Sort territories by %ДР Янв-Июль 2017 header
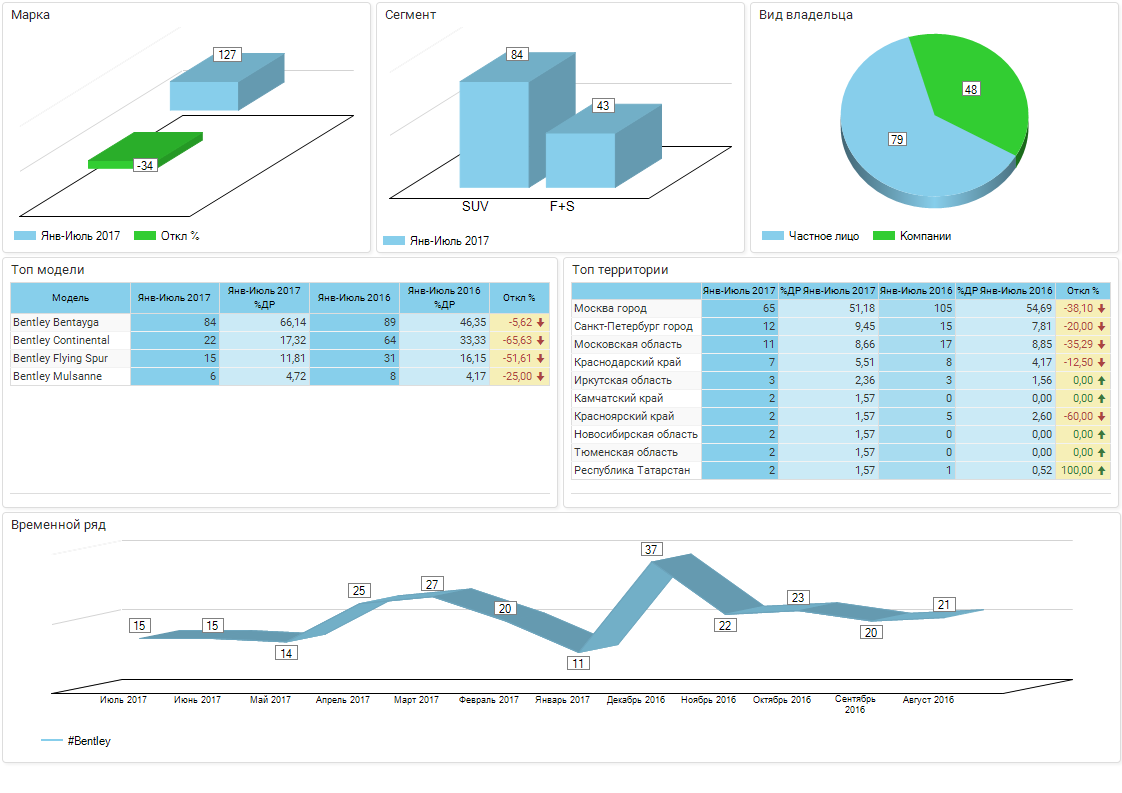Viewport: 1122px width, 793px height. (x=828, y=291)
